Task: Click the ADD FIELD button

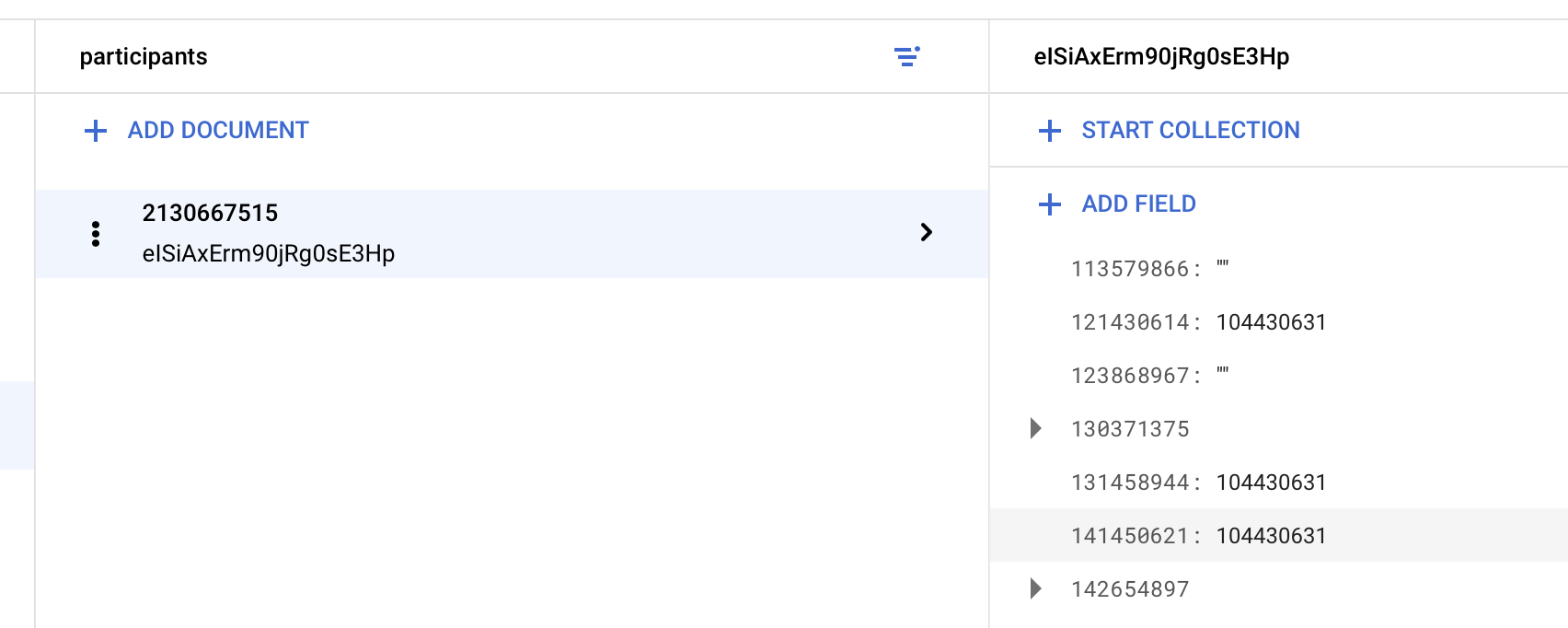Action: (x=1118, y=204)
